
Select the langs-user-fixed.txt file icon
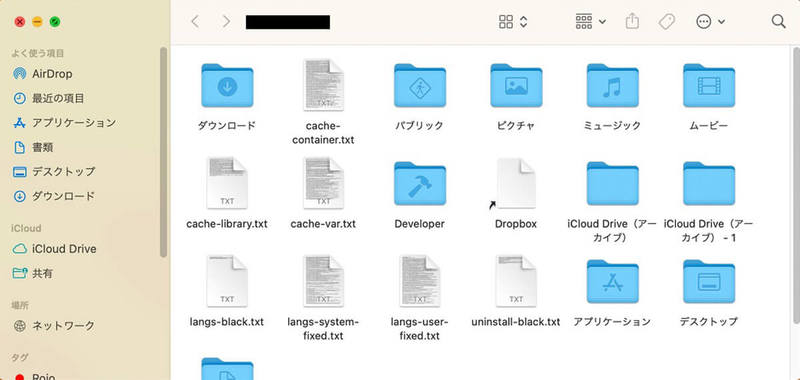click(x=420, y=281)
